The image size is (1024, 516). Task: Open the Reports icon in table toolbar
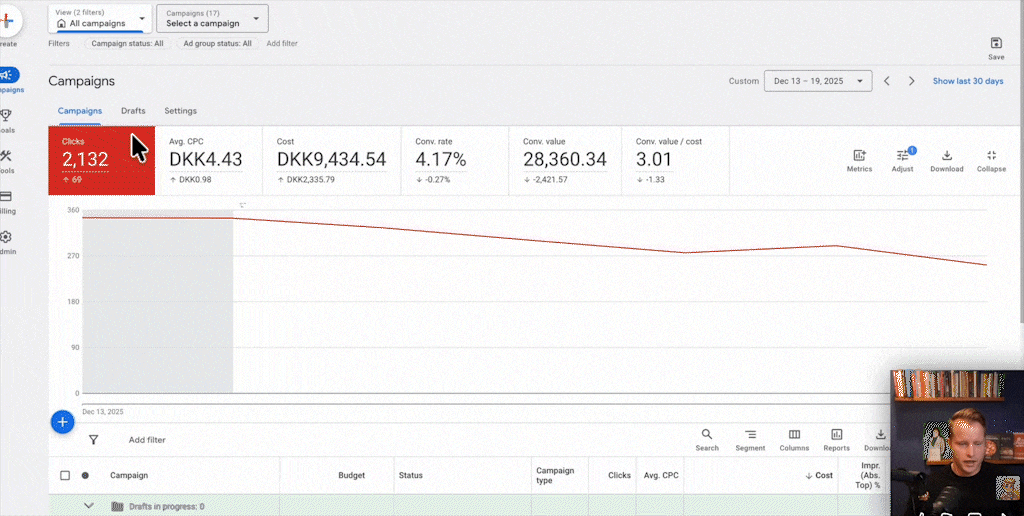click(x=837, y=435)
